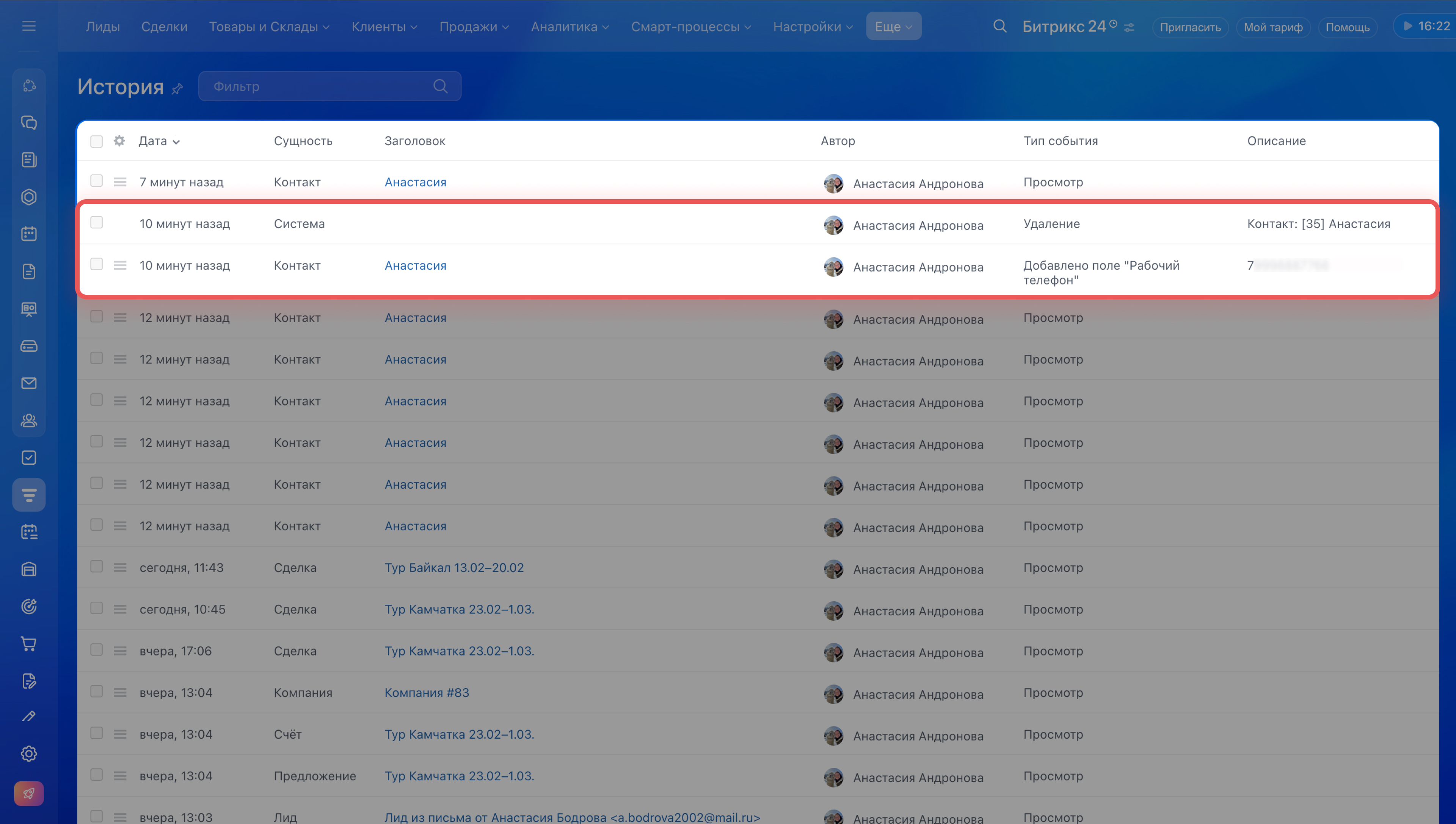Open the Лиды menu item
Viewport: 1456px width, 824px height.
click(x=102, y=27)
